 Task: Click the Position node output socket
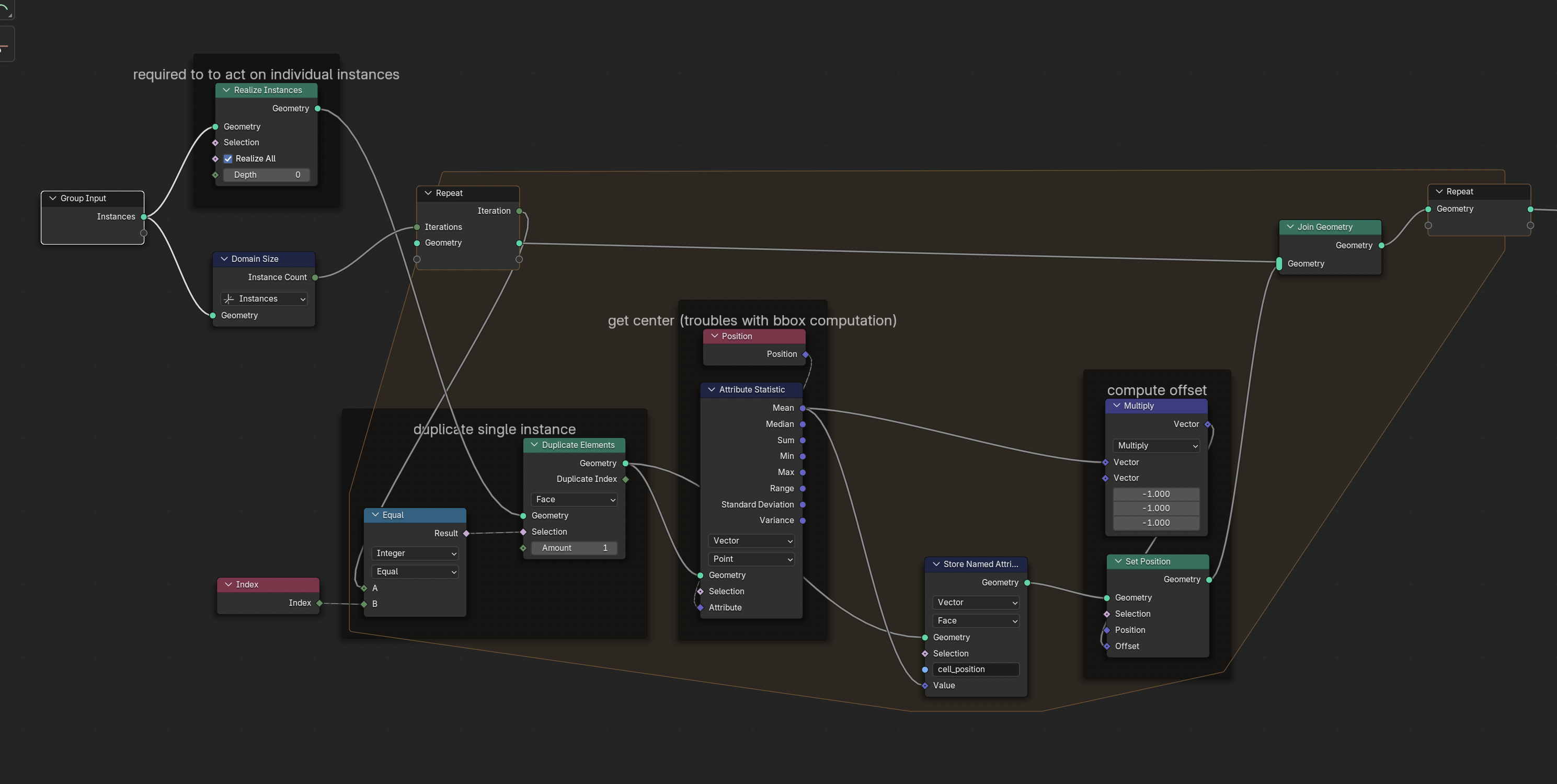coord(806,354)
